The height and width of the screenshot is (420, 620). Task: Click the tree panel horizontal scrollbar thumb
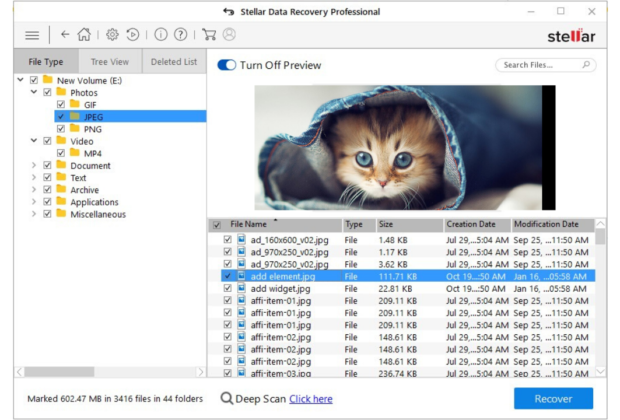click(59, 372)
